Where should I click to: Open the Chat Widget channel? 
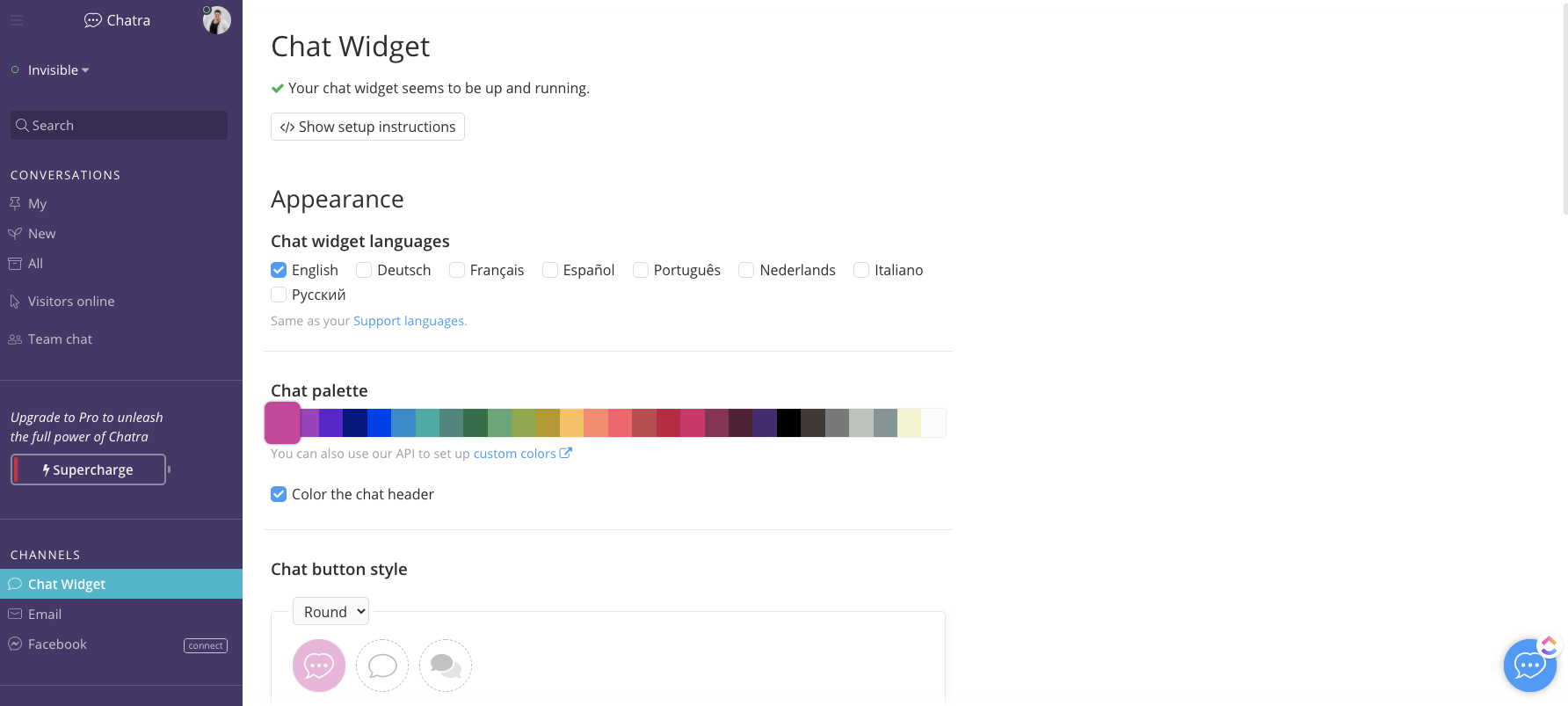click(x=121, y=584)
